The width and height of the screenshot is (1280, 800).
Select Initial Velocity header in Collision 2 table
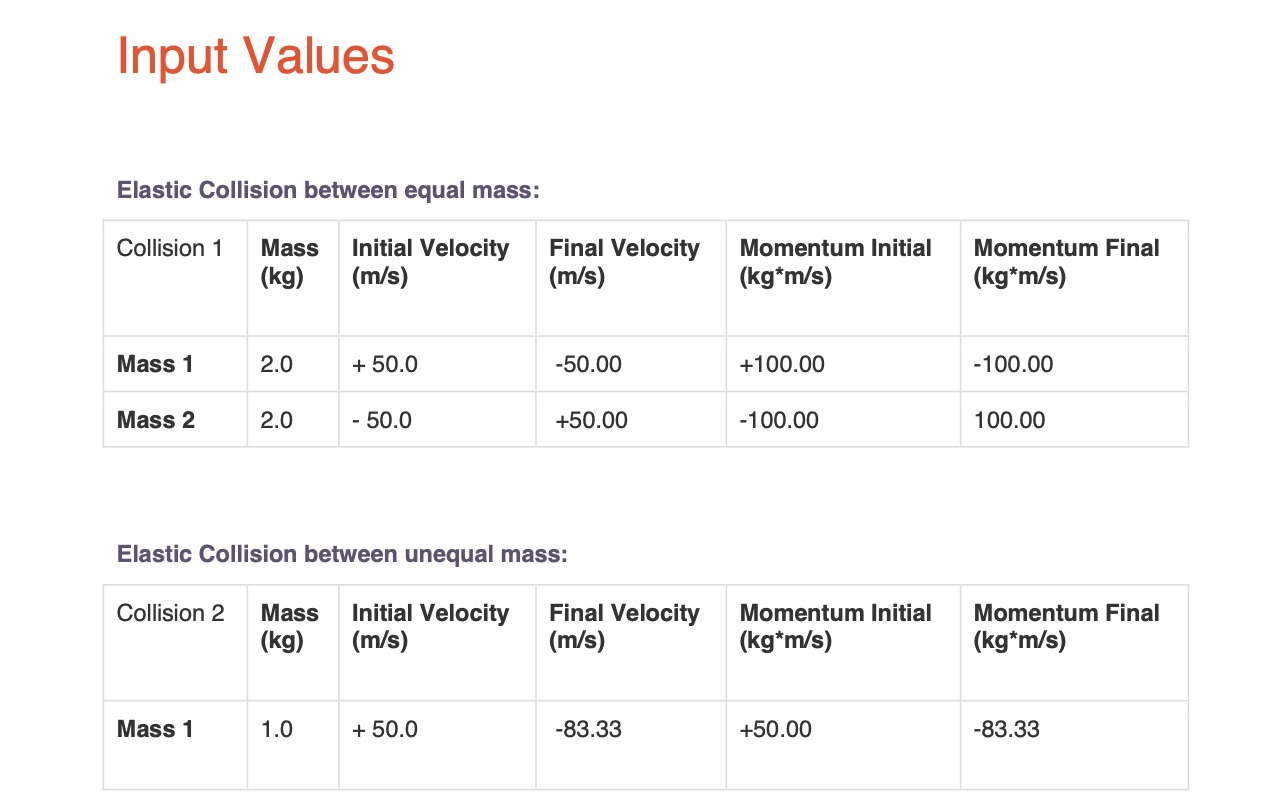point(430,627)
